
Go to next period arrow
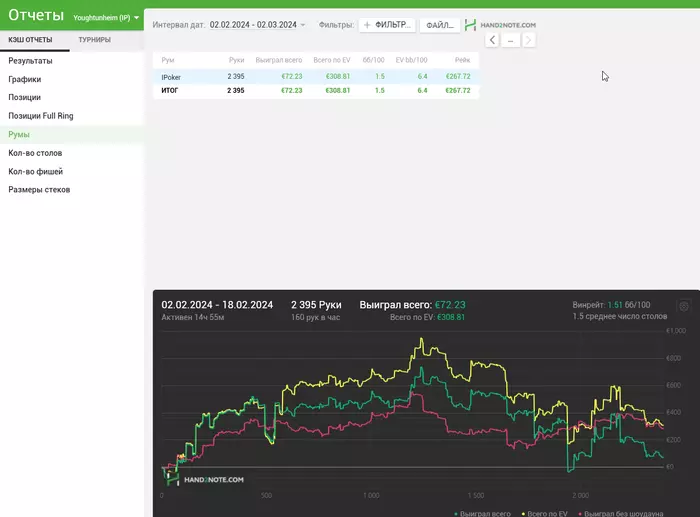click(x=529, y=40)
